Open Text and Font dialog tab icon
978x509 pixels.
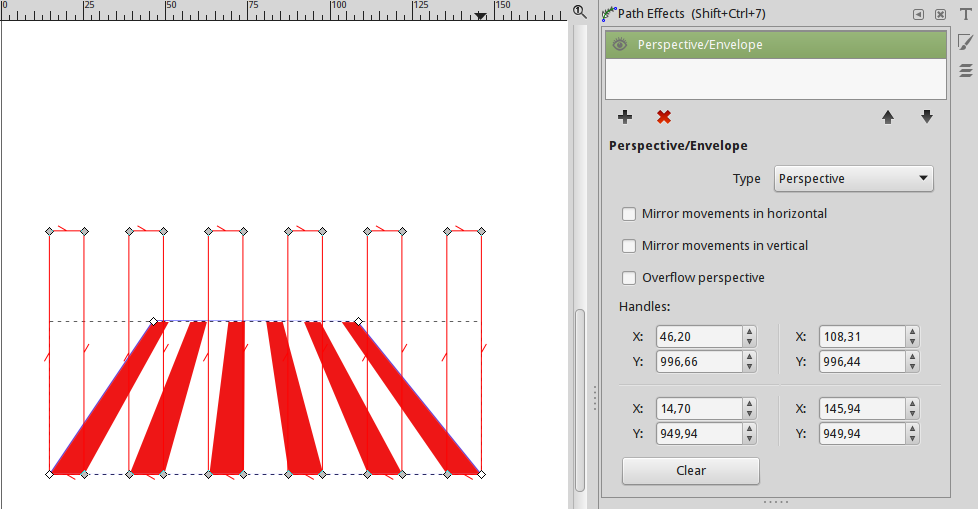coord(965,14)
